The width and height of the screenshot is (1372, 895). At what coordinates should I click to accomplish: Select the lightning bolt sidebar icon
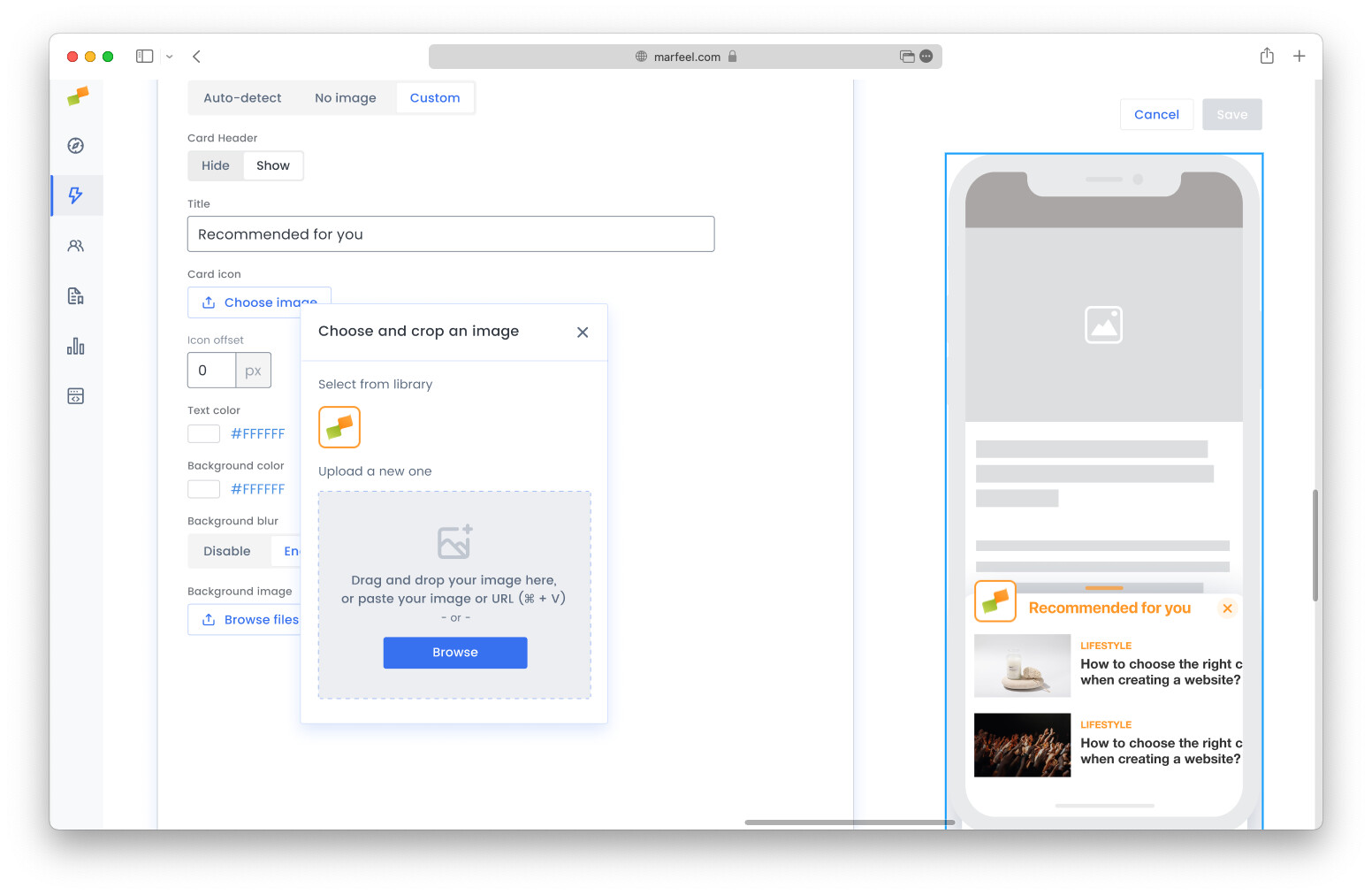(x=76, y=195)
